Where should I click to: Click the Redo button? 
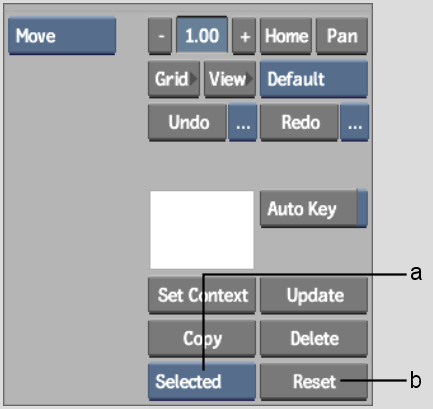pos(299,122)
